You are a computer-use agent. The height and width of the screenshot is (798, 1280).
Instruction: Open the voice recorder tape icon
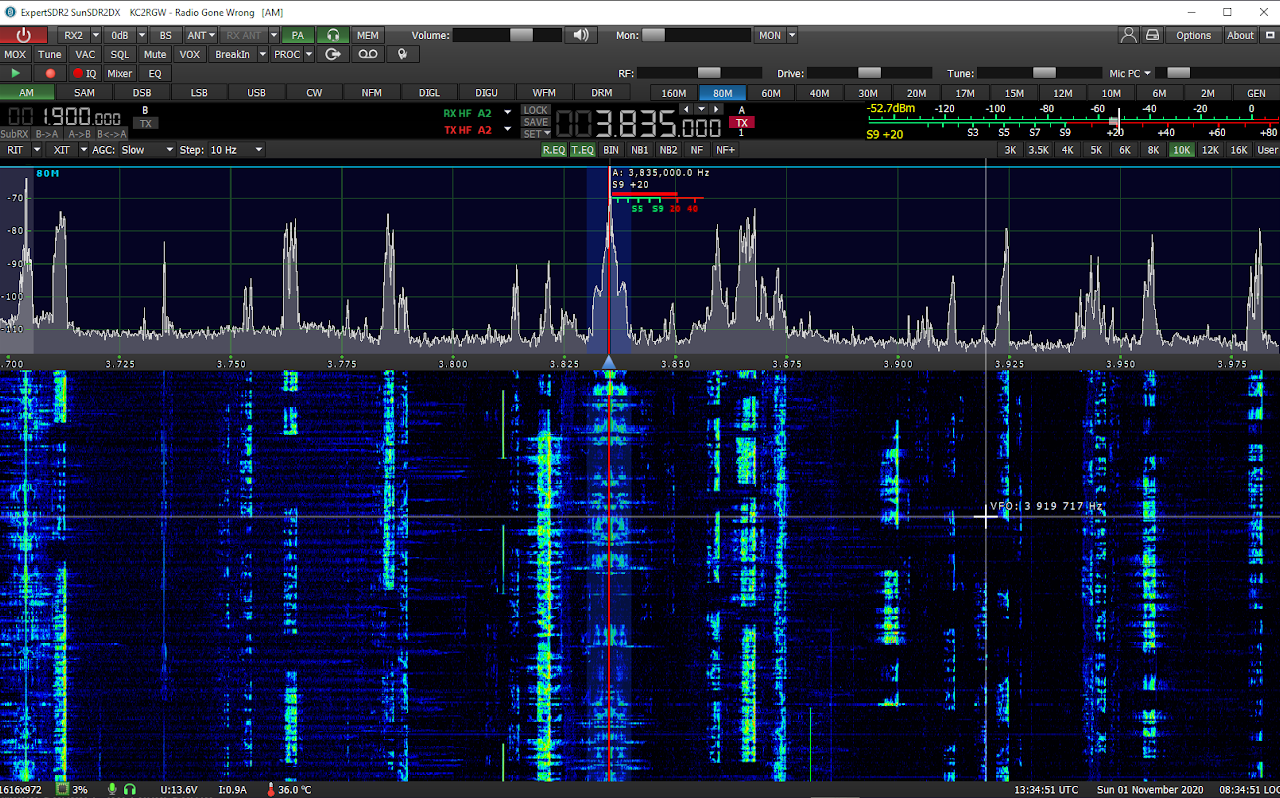(x=368, y=54)
